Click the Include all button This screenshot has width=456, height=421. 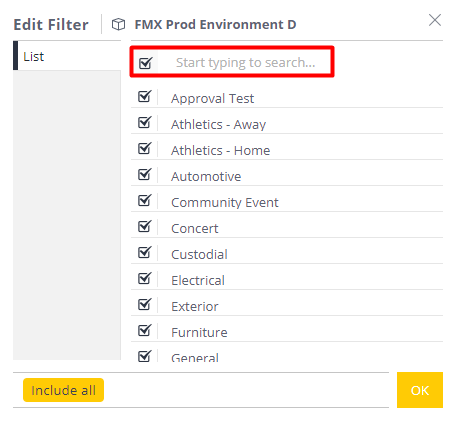63,390
